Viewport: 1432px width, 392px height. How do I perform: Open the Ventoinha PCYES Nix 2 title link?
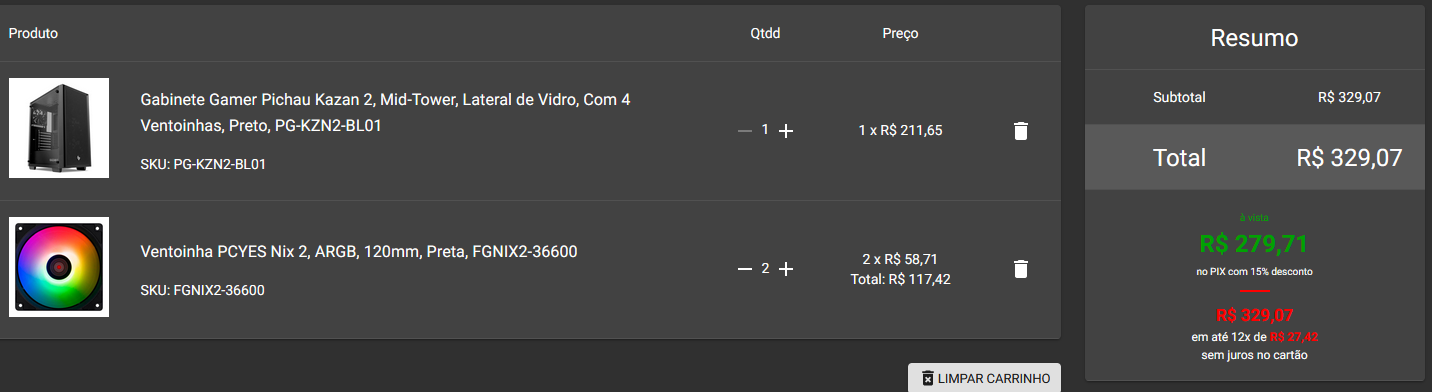358,251
